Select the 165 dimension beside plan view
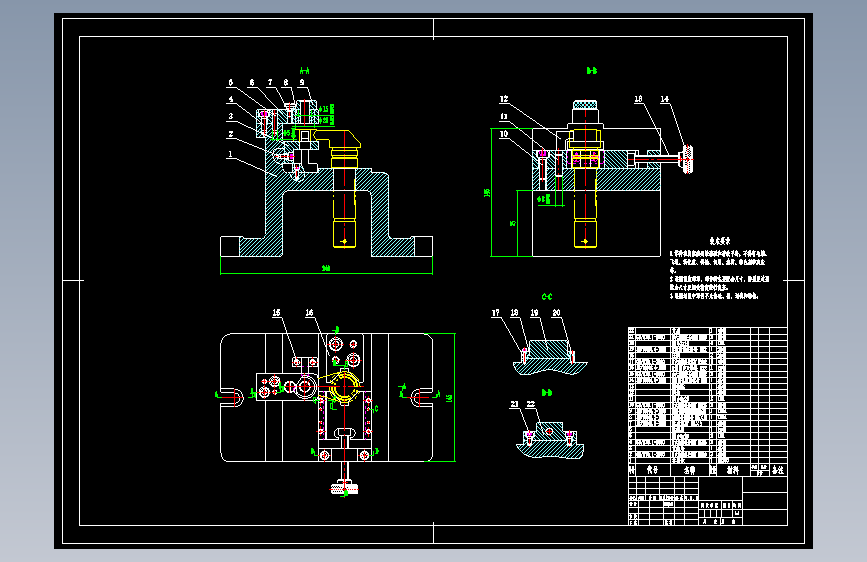Screen dimensions: 867x562 point(450,398)
